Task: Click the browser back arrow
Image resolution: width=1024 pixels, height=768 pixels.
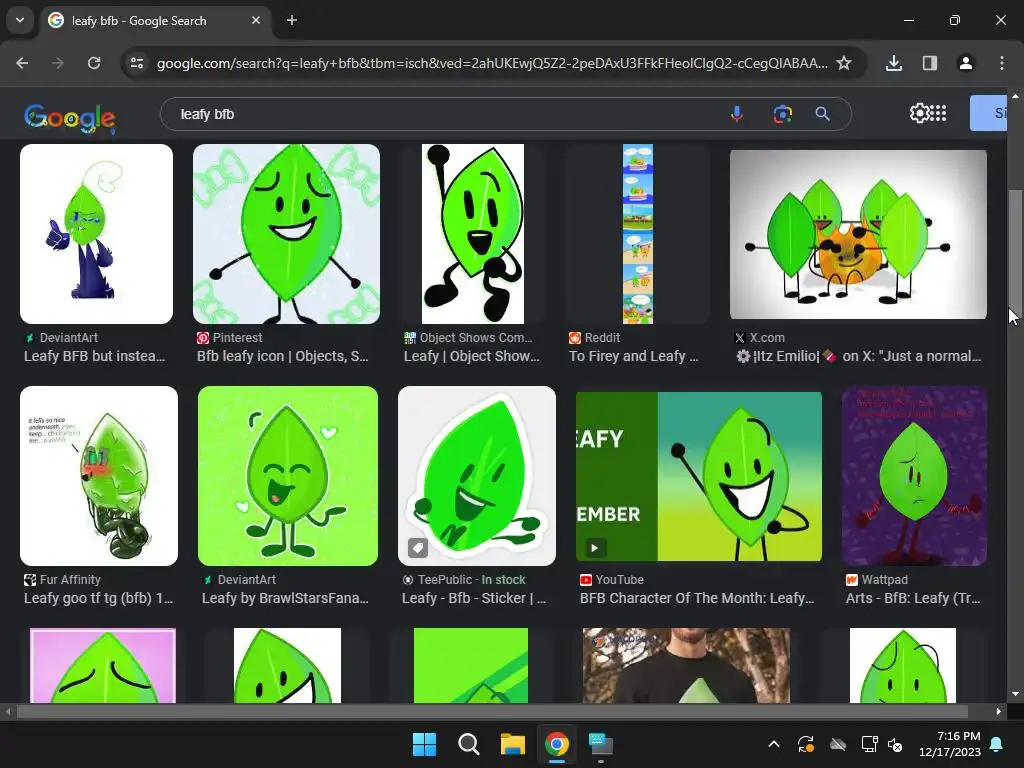Action: 22,63
